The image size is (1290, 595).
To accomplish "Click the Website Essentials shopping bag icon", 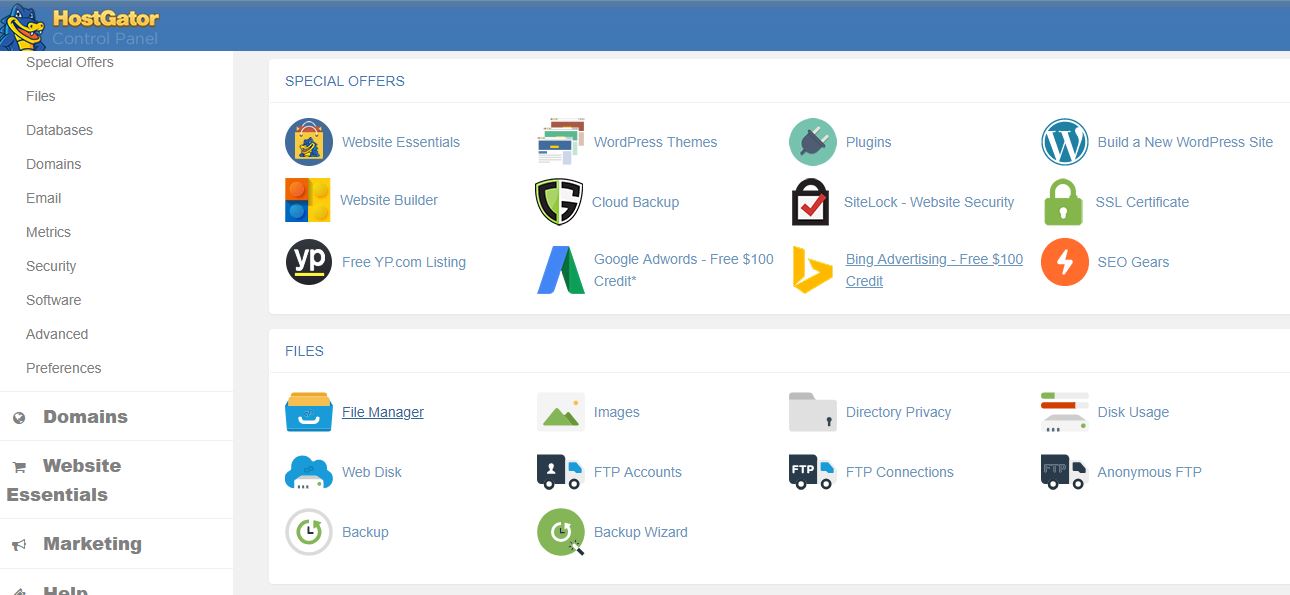I will tap(309, 142).
